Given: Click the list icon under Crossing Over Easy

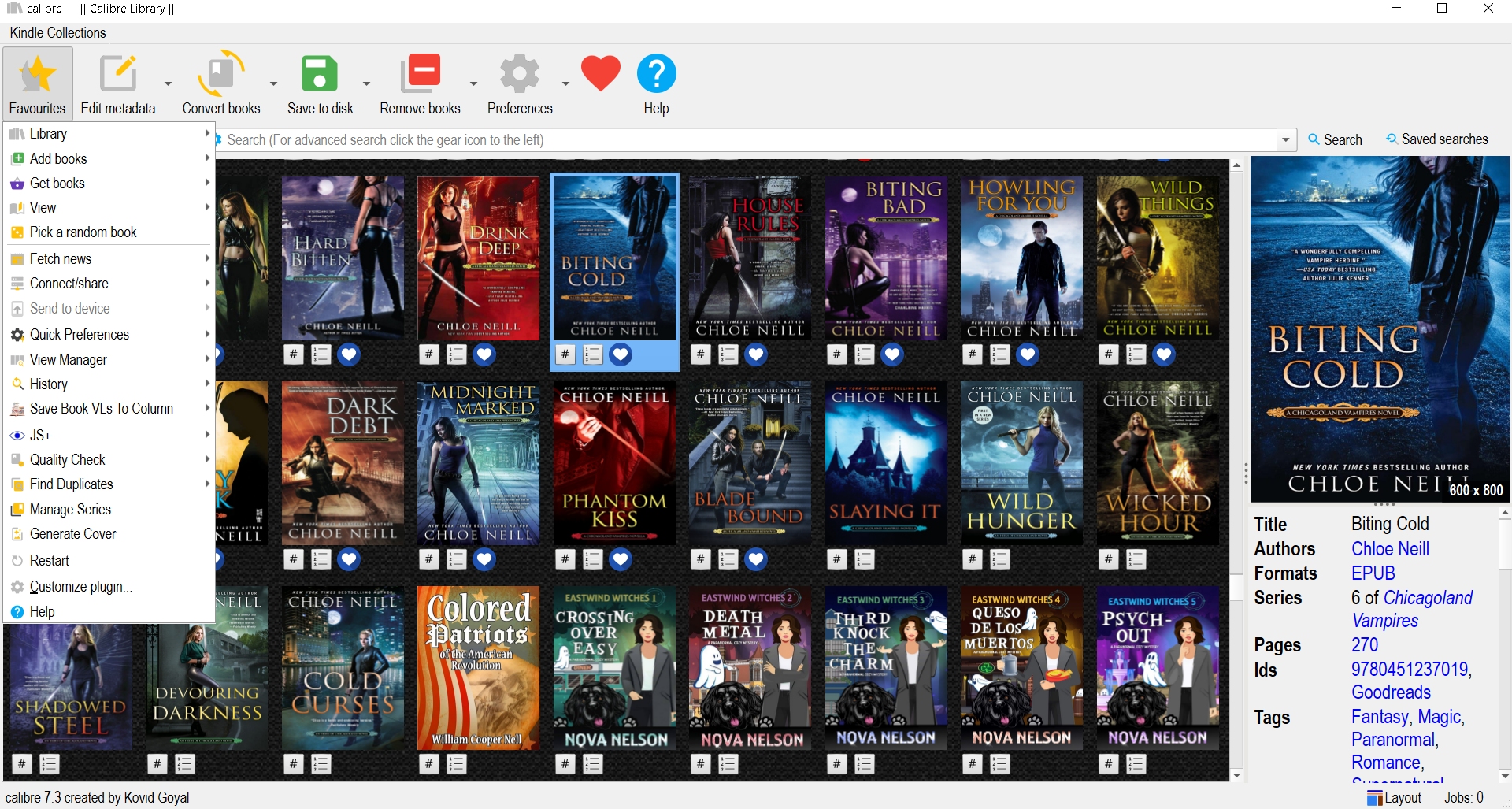Looking at the screenshot, I should 593,764.
